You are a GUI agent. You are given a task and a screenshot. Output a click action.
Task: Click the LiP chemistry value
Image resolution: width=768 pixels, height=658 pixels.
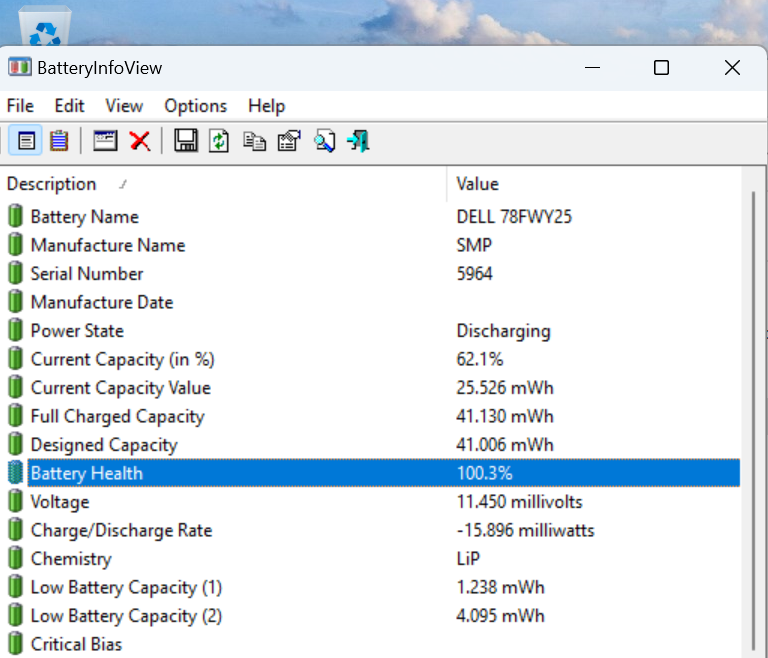click(x=468, y=558)
